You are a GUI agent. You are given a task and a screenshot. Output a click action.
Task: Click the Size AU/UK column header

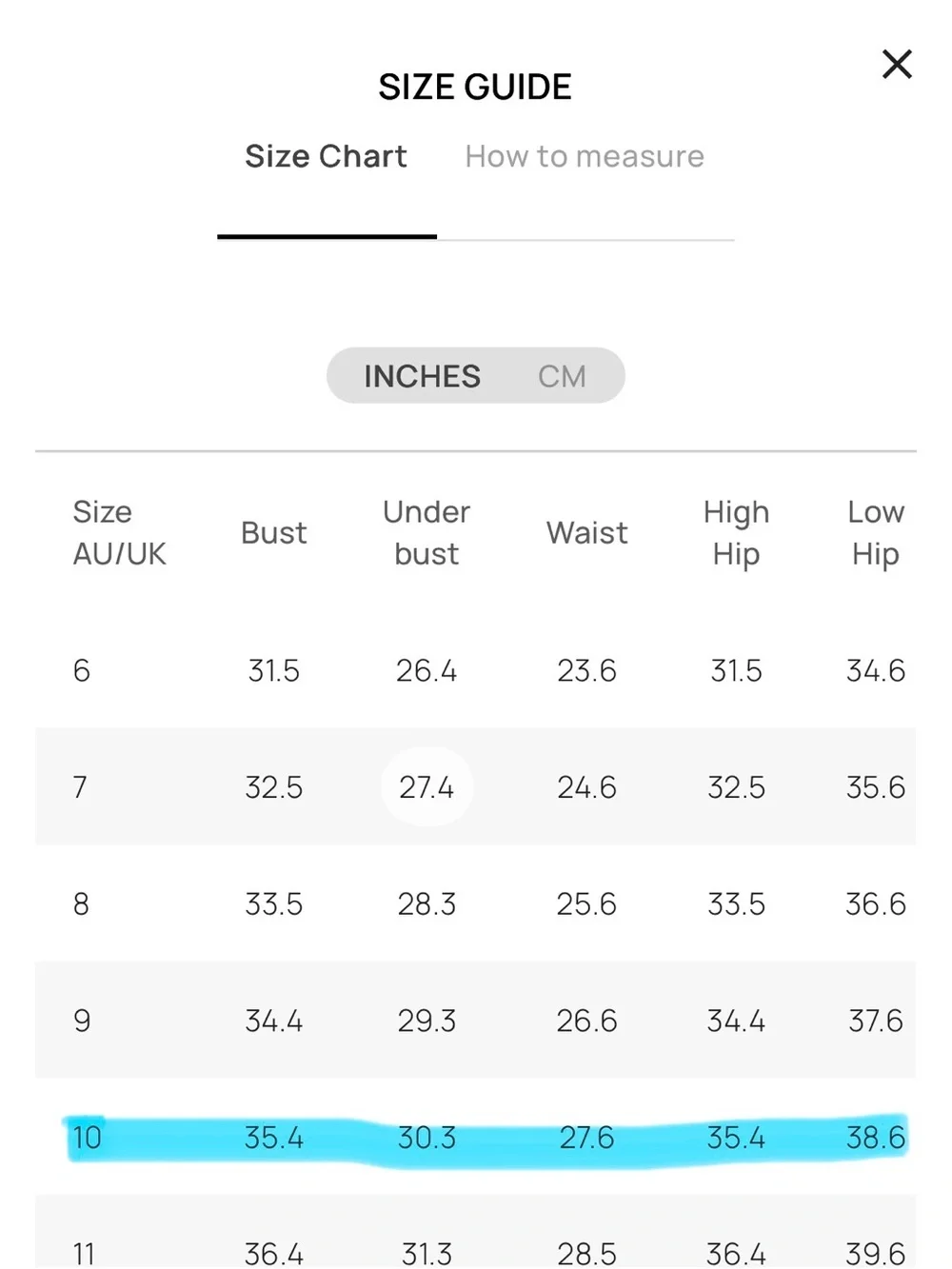click(119, 533)
